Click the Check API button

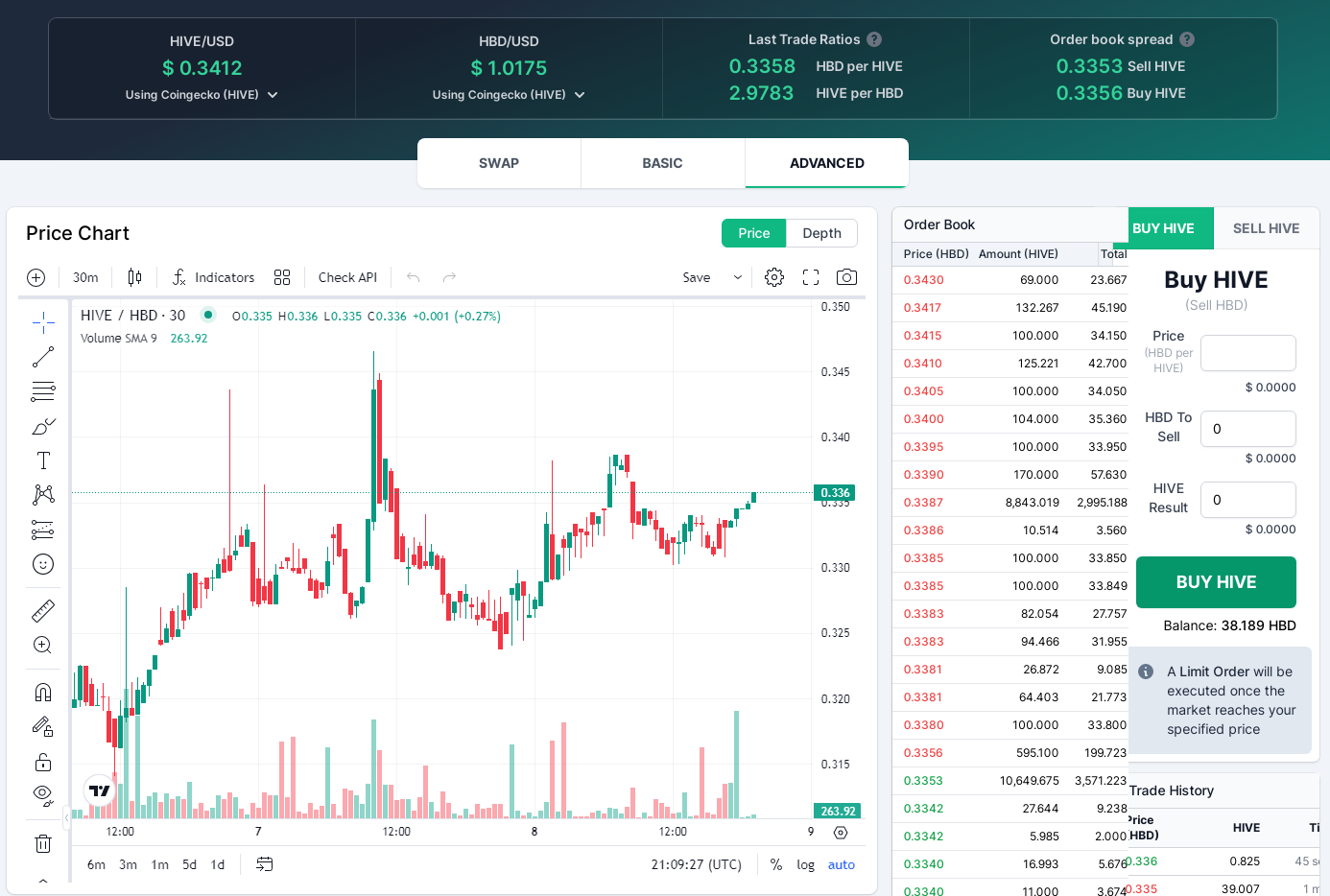[347, 277]
